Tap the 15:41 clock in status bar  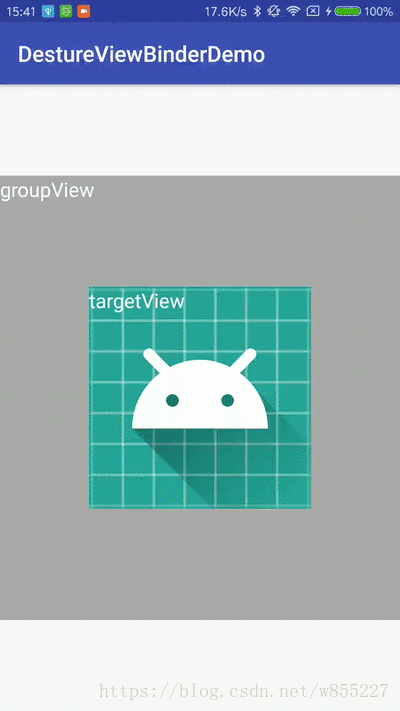coord(21,12)
